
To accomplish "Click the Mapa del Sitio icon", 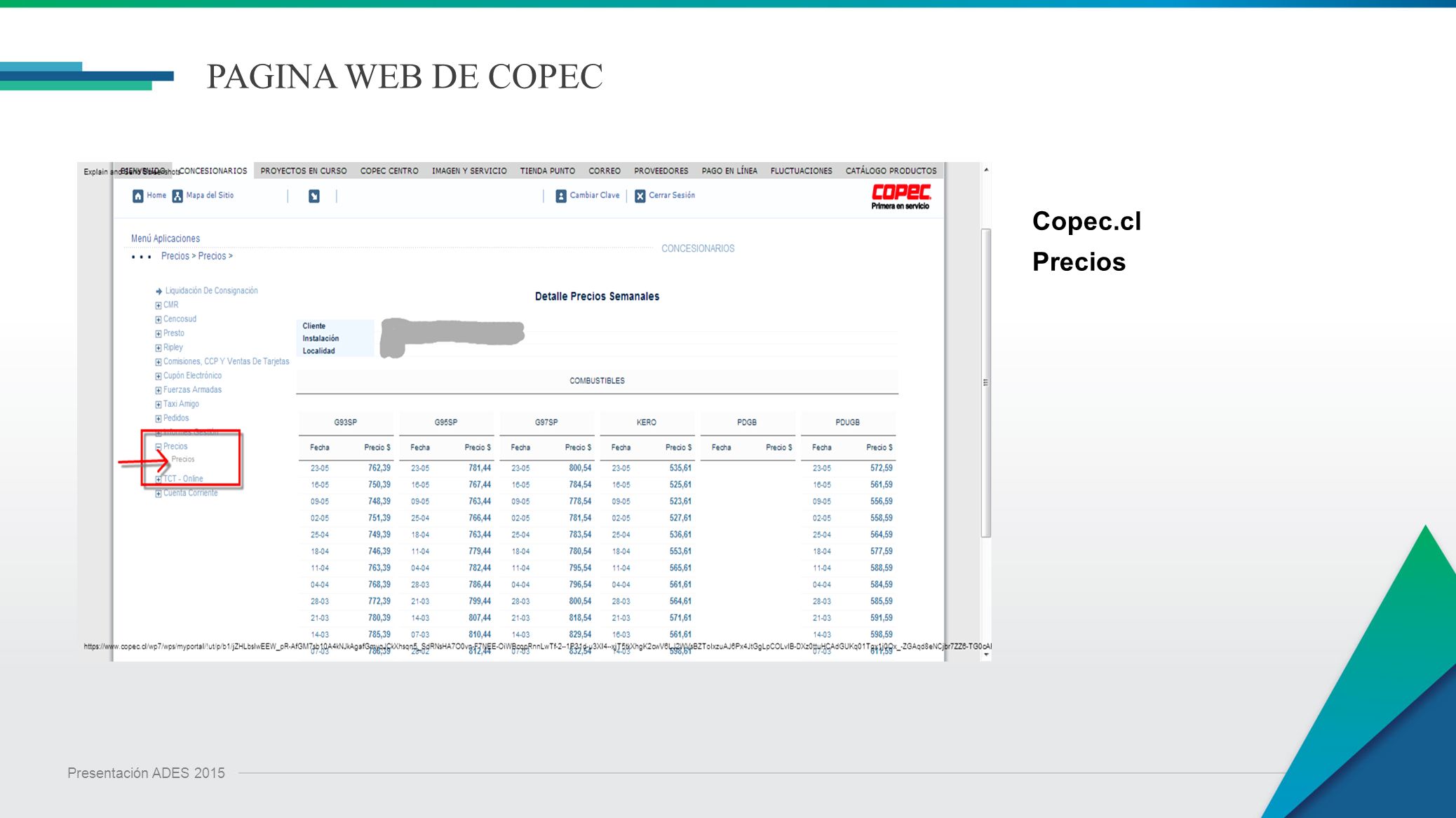I will 177,196.
